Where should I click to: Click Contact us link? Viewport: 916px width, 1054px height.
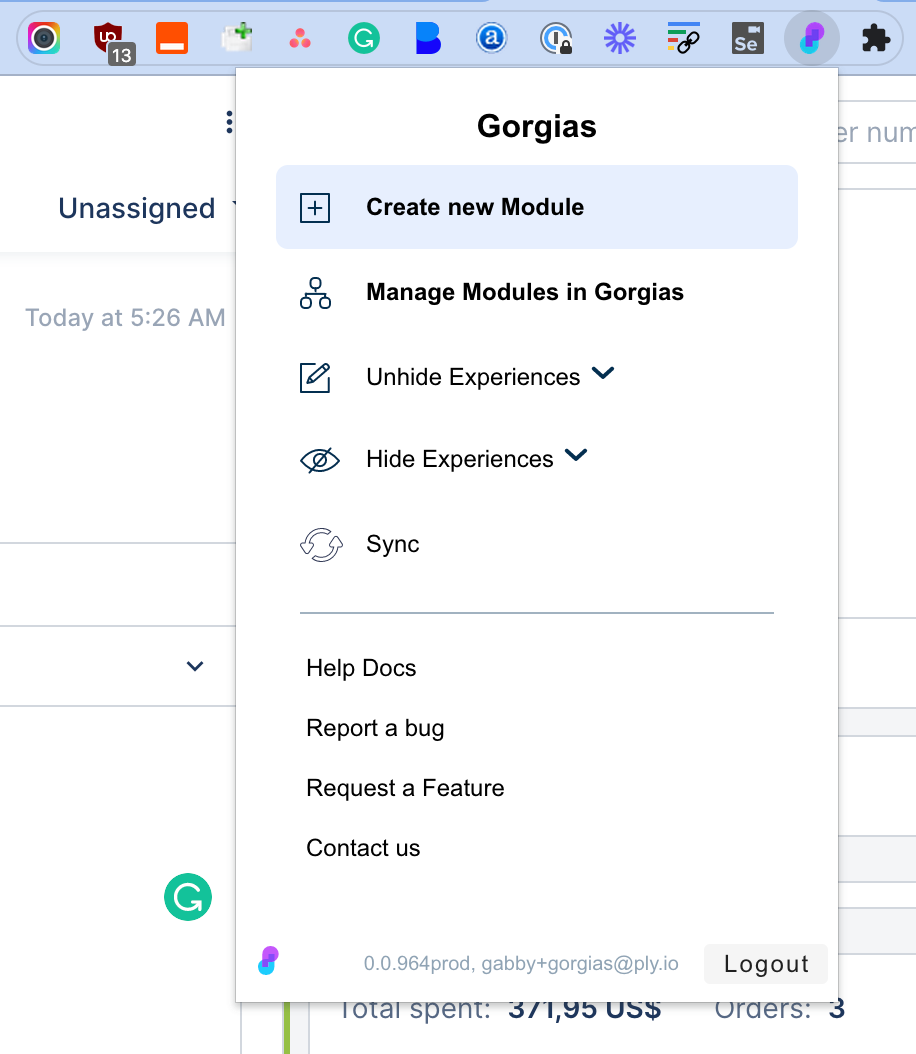click(x=363, y=848)
